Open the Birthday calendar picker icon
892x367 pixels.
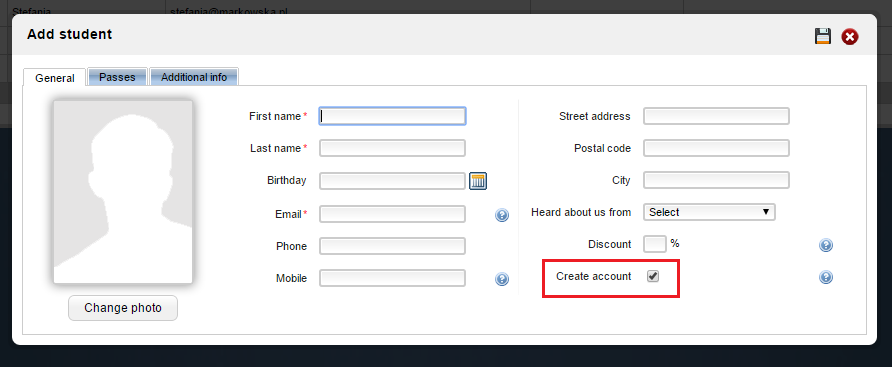point(478,181)
